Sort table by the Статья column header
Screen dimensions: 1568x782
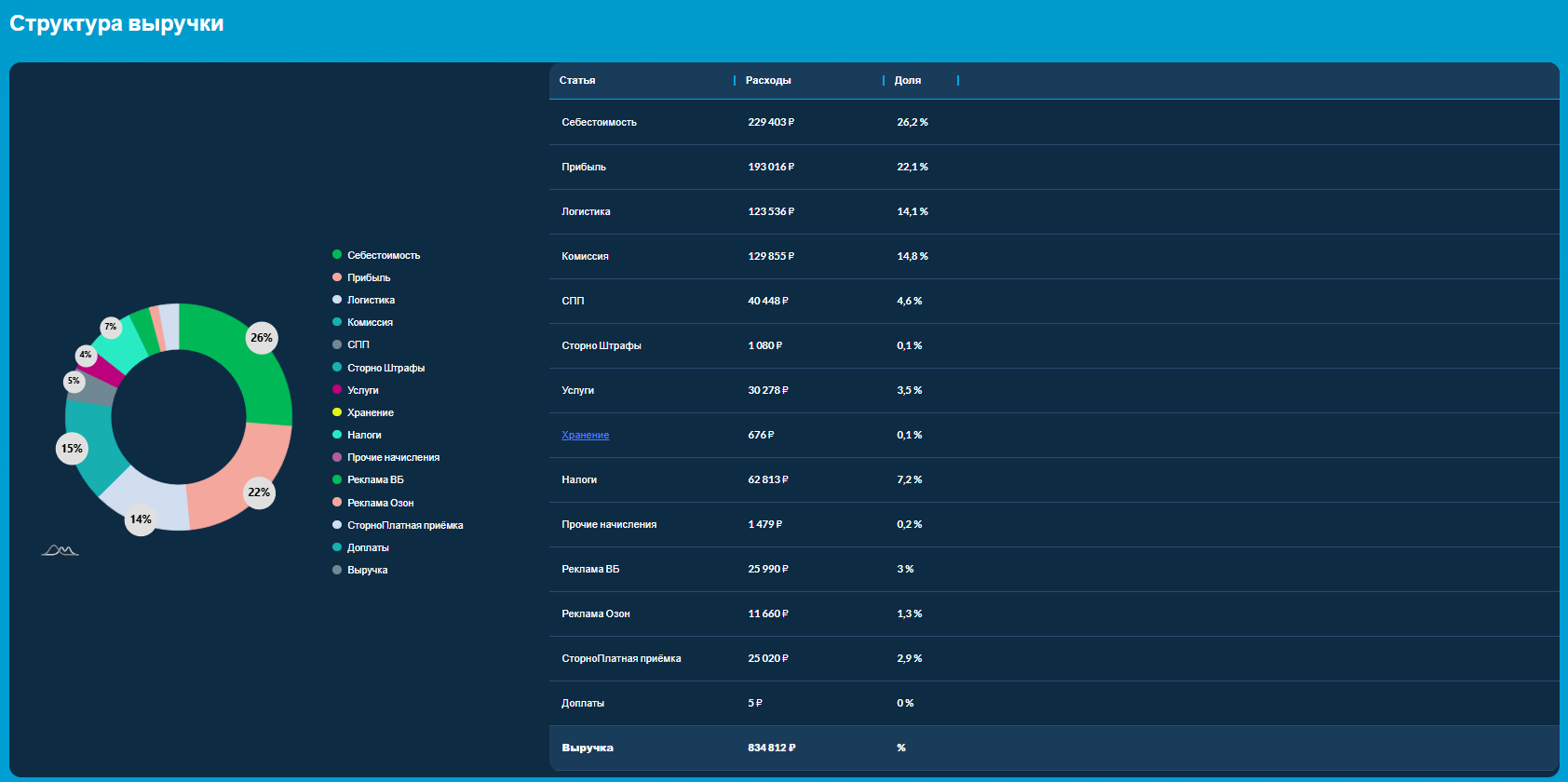pyautogui.click(x=577, y=81)
